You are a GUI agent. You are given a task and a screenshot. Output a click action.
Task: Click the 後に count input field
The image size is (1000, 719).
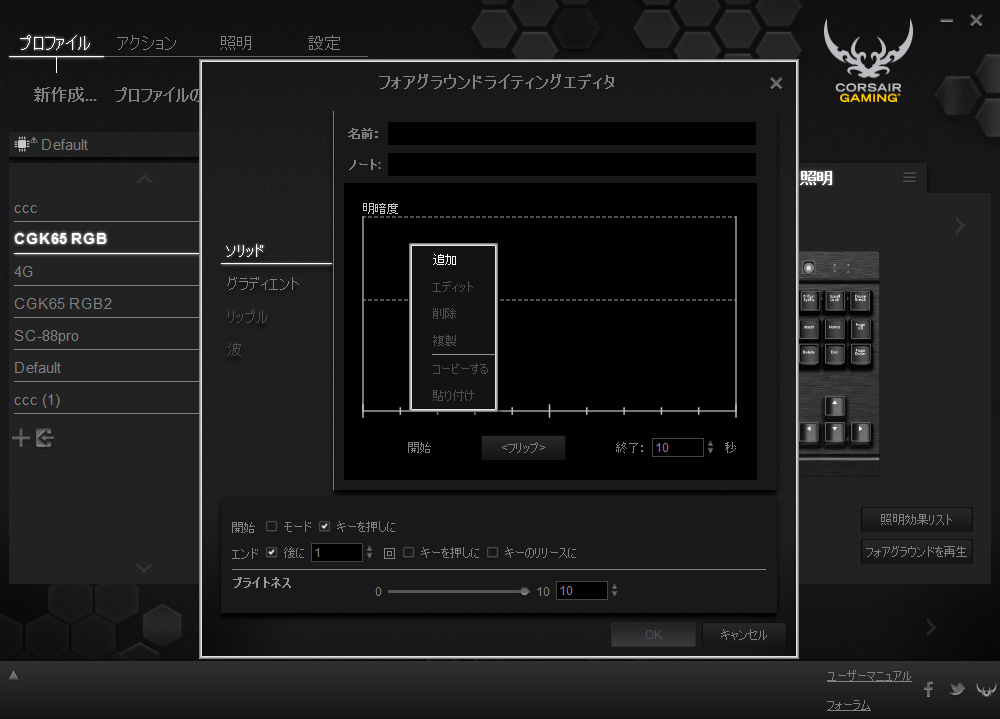coord(337,552)
